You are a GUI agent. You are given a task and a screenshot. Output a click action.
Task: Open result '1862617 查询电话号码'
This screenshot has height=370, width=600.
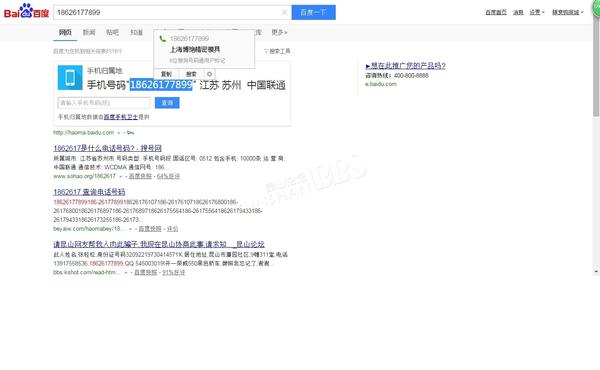(x=89, y=192)
